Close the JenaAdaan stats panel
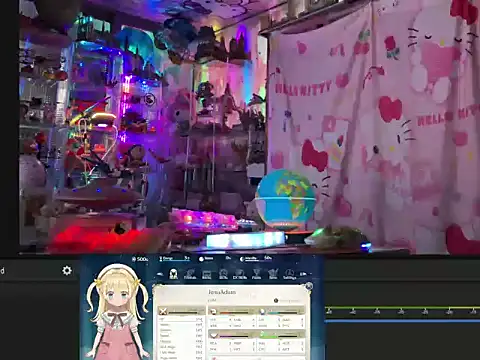This screenshot has width=480, height=360. click(309, 286)
